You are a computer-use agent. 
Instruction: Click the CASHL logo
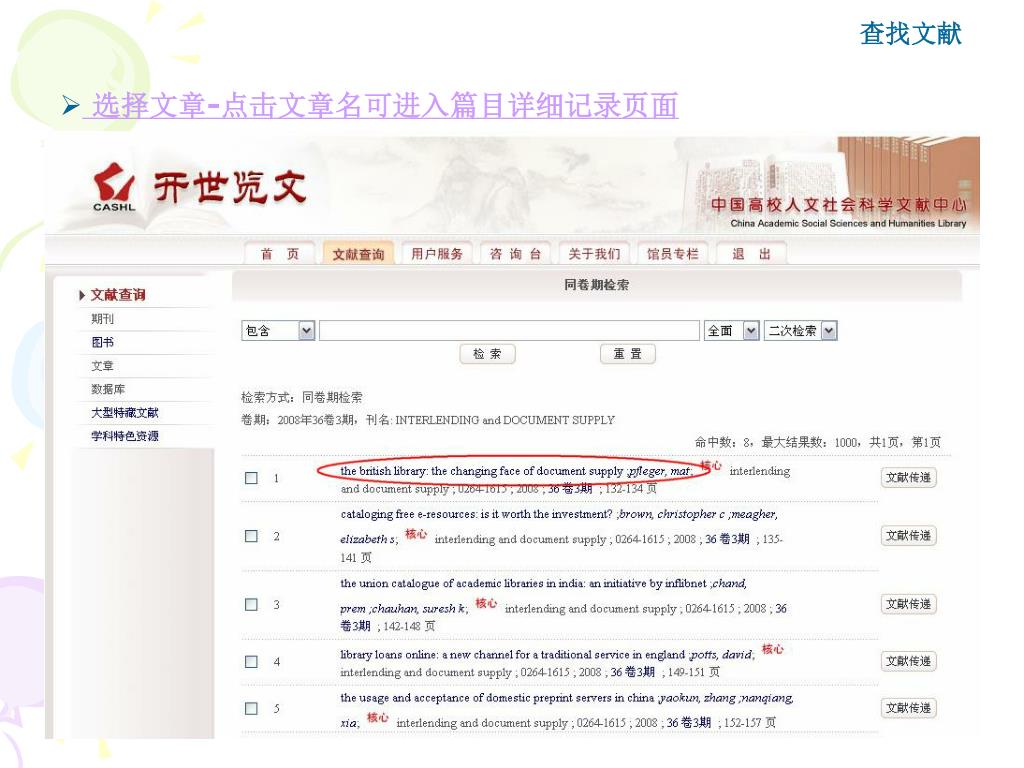[x=114, y=187]
